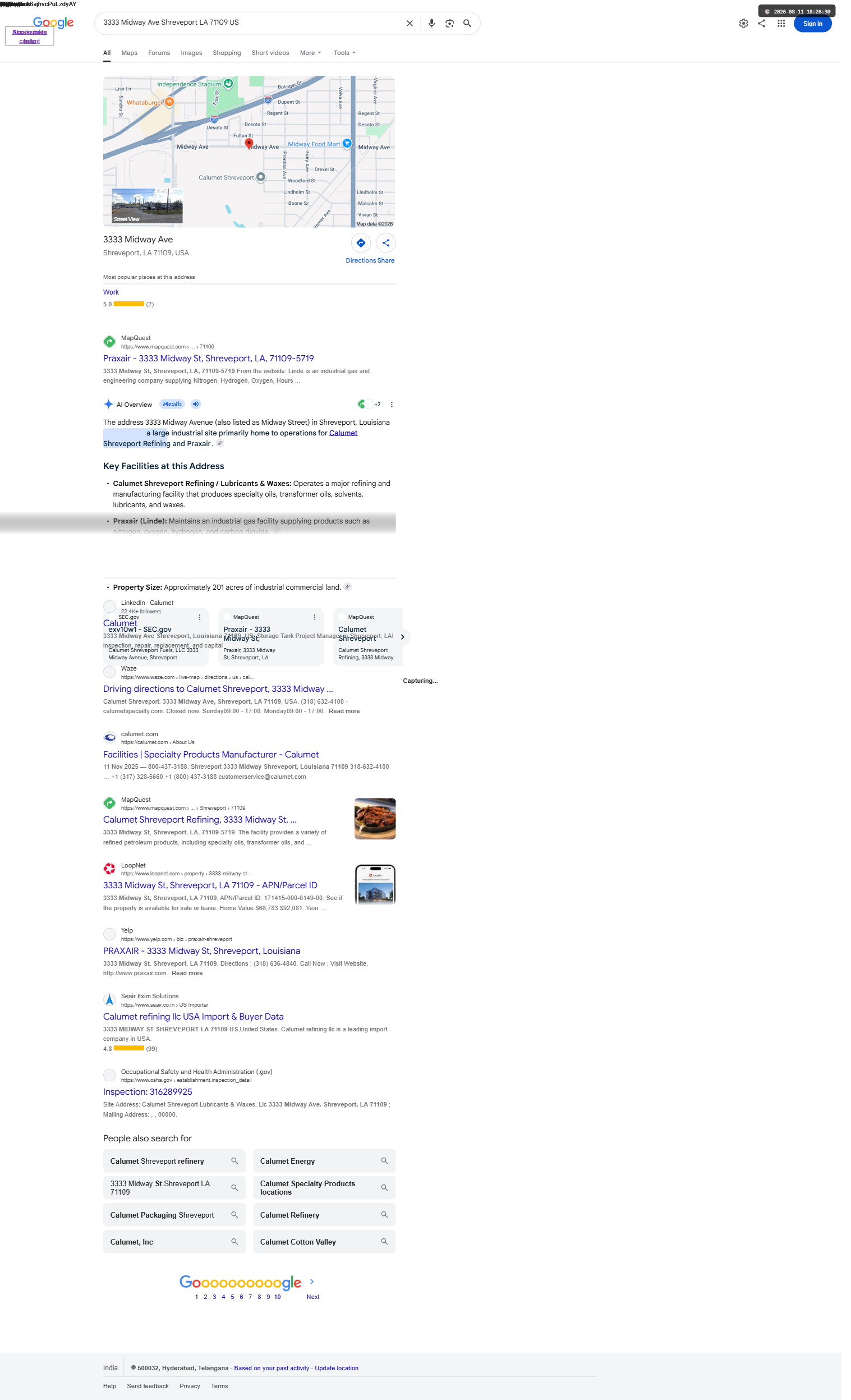Click the Google logo

coord(53,23)
